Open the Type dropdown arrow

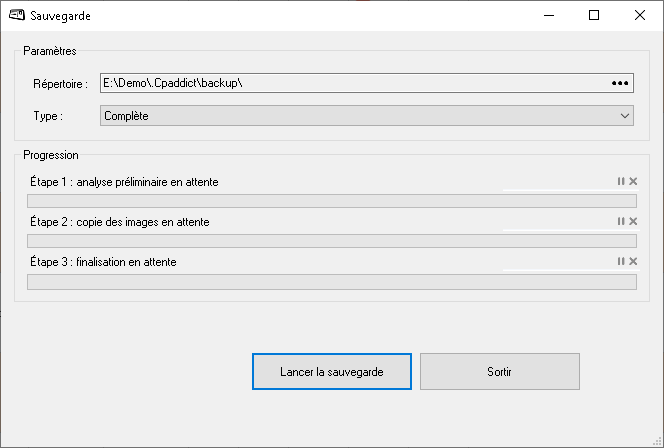click(624, 116)
